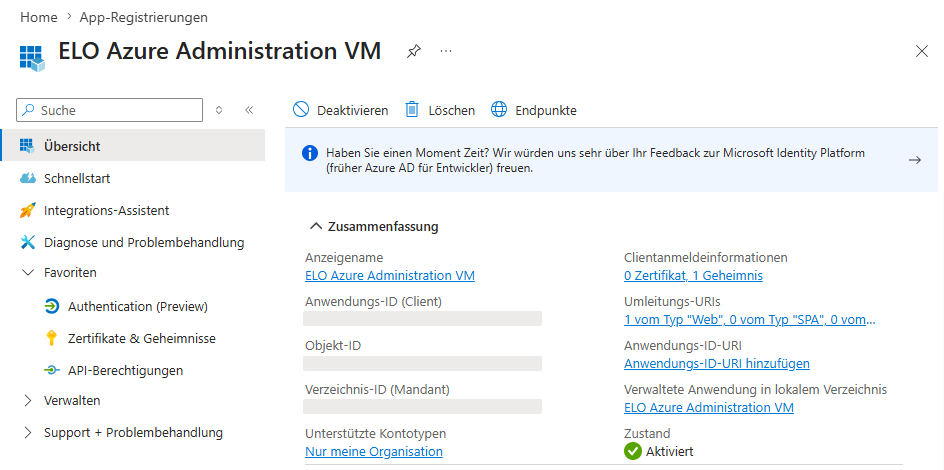
Task: Click the Löschen trash can icon
Action: (x=412, y=110)
